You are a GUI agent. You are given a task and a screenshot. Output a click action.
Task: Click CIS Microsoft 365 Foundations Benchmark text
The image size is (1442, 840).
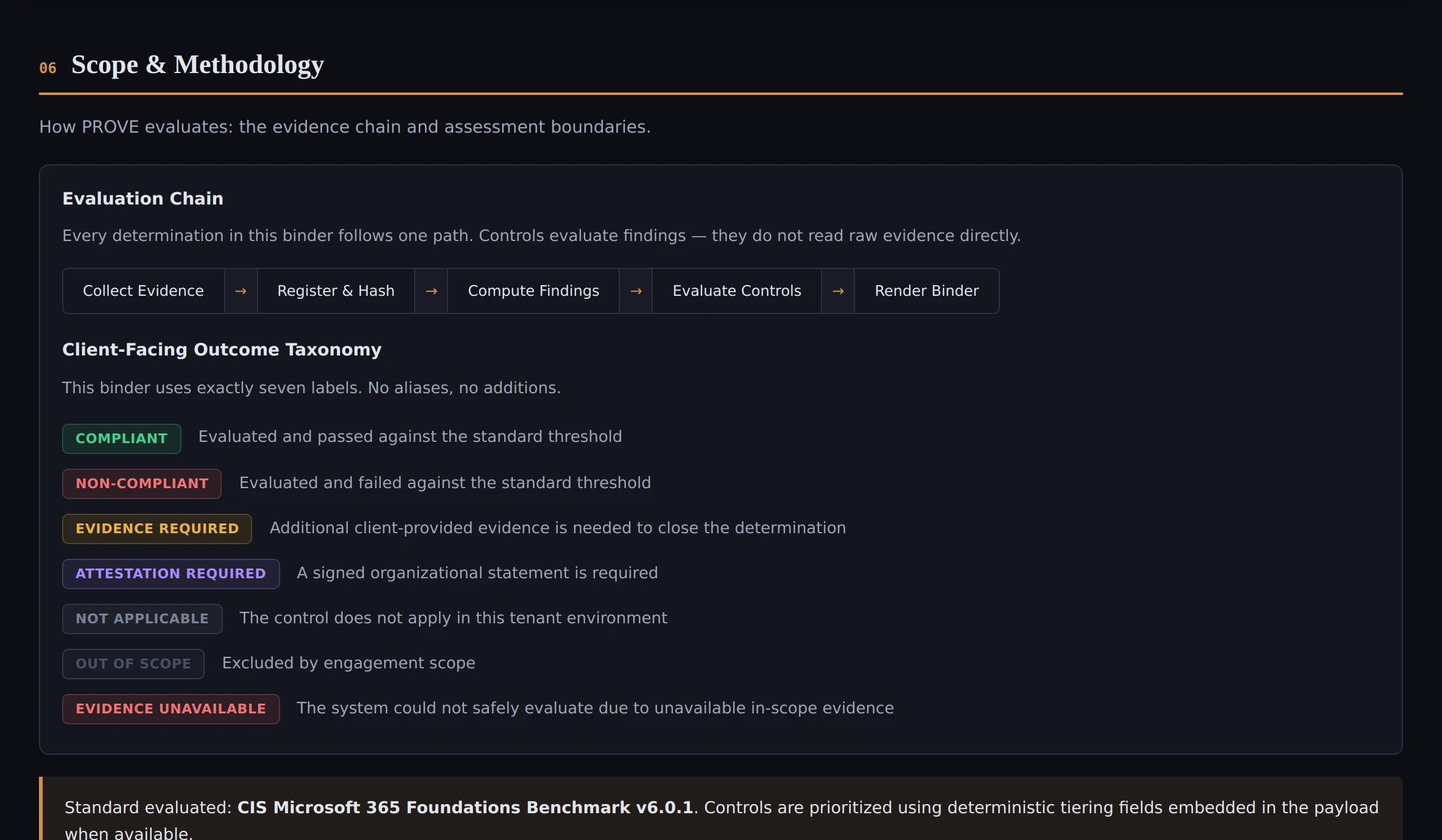point(465,807)
